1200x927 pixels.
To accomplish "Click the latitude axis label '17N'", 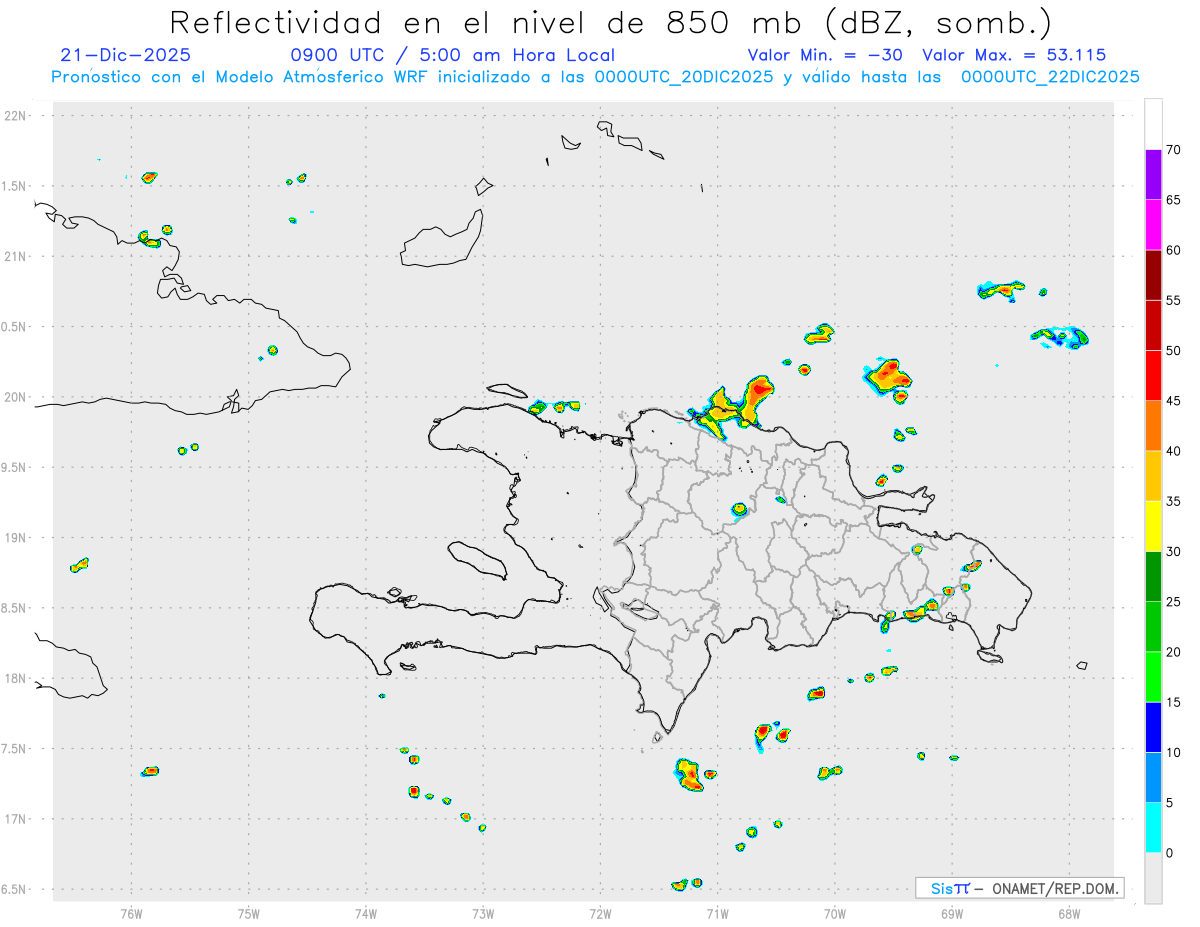I will [17, 819].
